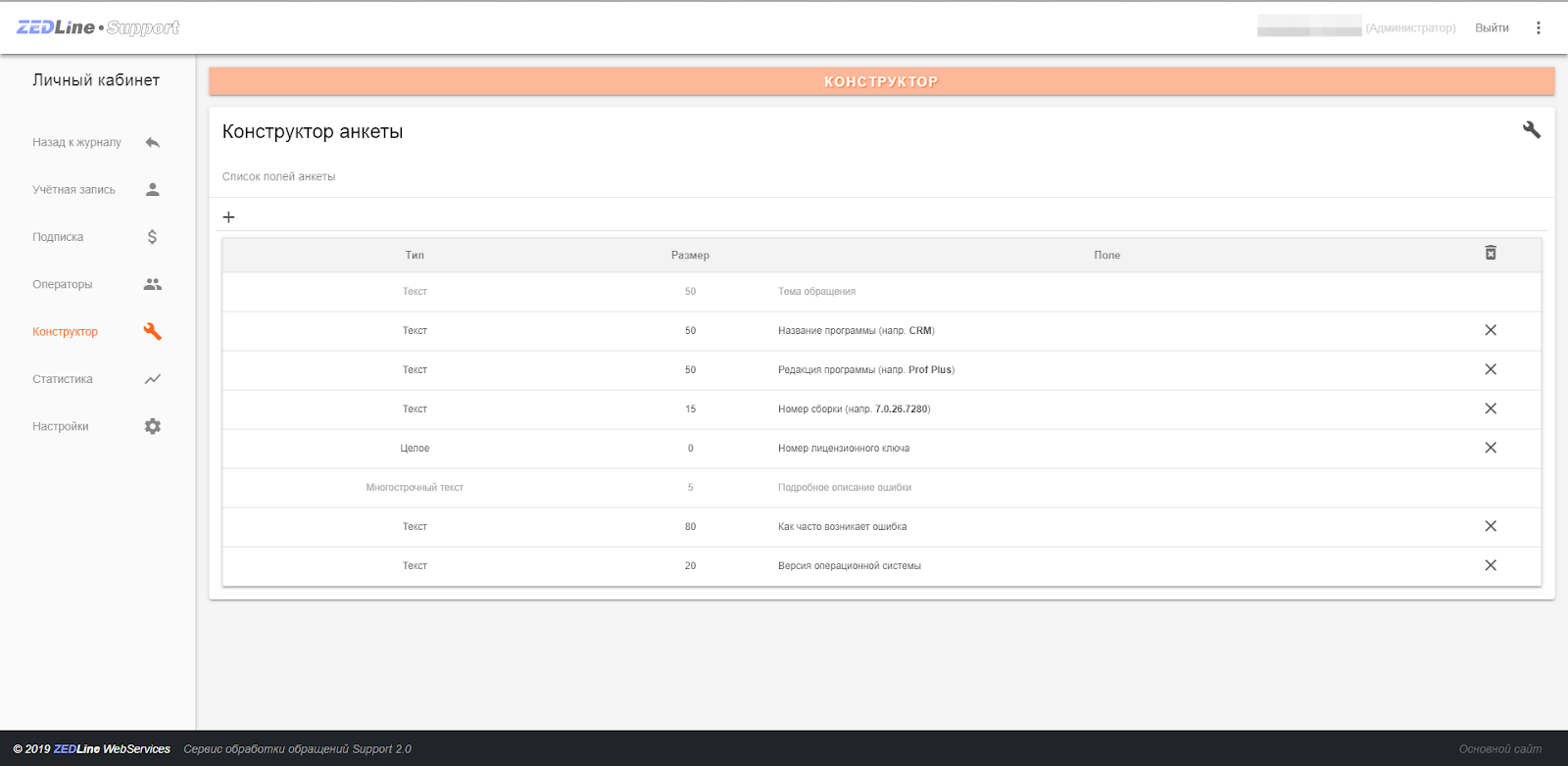Add a new field with plus icon
Screen dimensions: 1568x766
[228, 217]
